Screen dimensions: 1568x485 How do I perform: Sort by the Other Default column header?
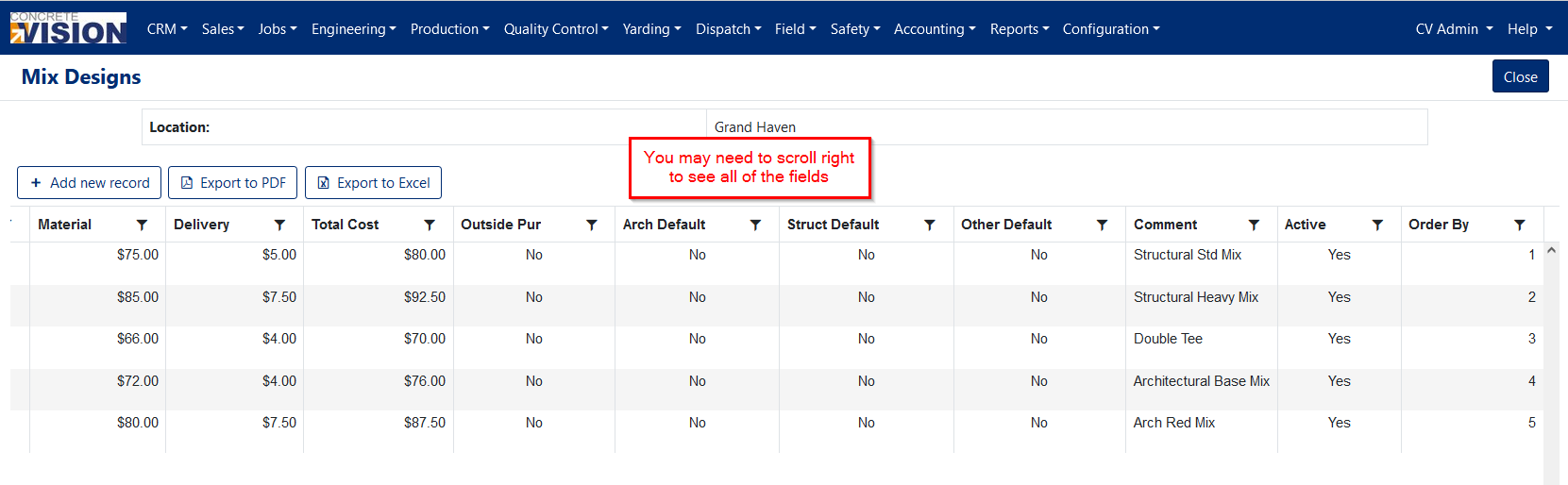coord(1006,225)
